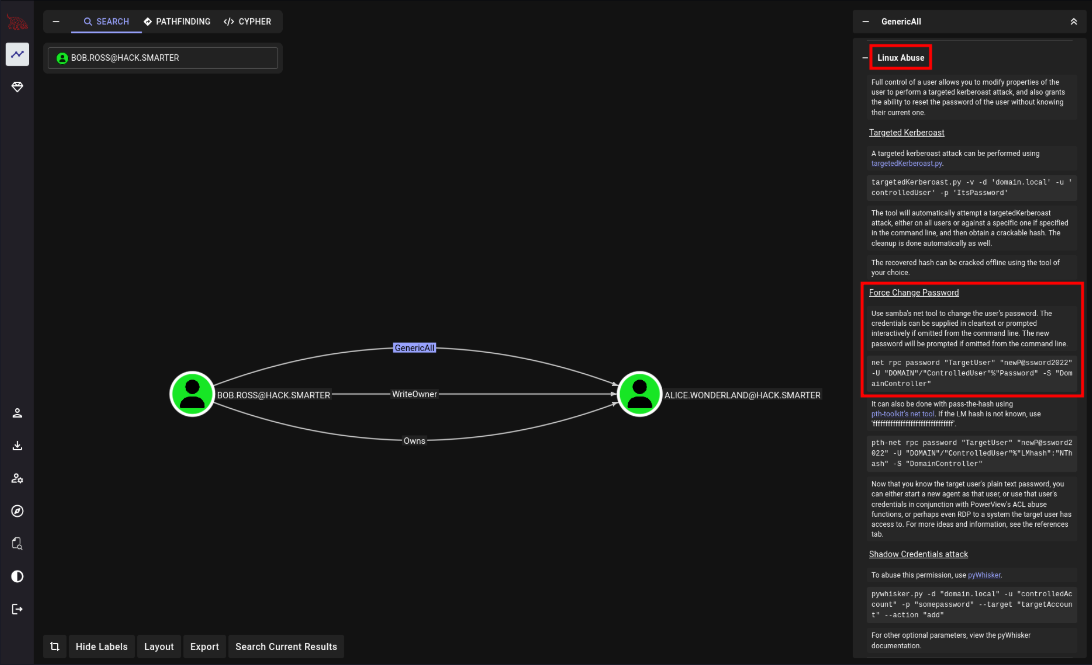Open Administration user-gear icon
The image size is (1092, 665).
(x=17, y=479)
